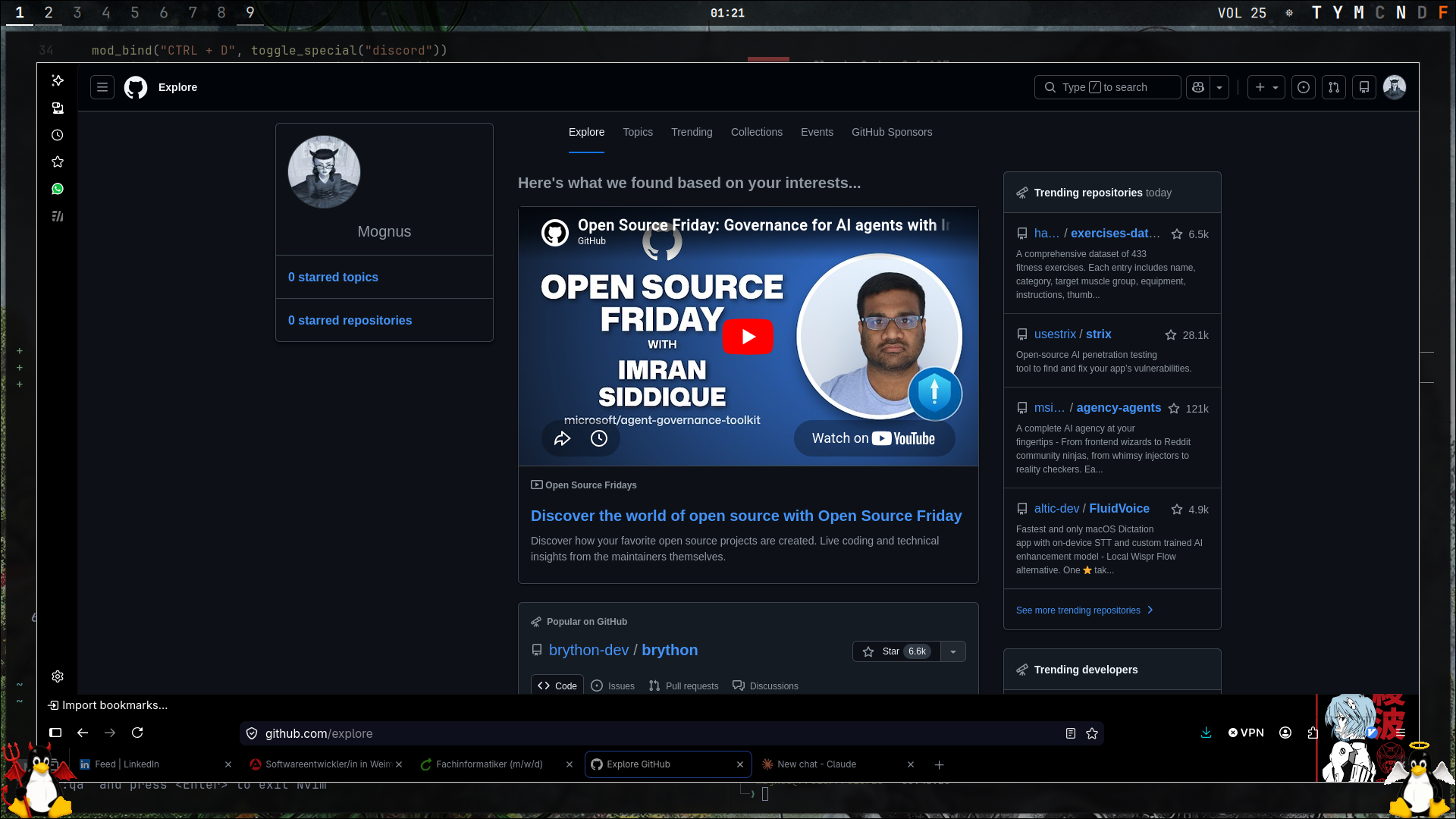The width and height of the screenshot is (1456, 819).
Task: Switch to the Feed | LinkedIn browser tab
Action: (156, 764)
